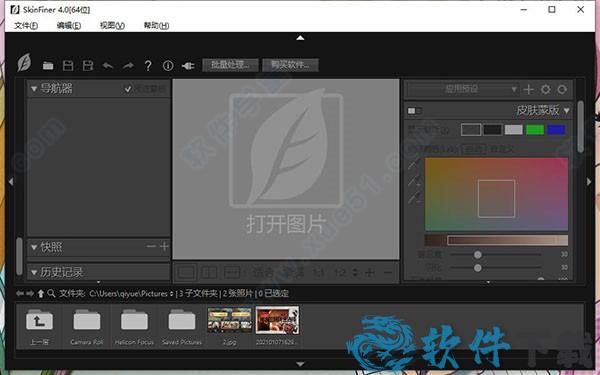Open the 文件(F) menu
The image size is (600, 375).
pyautogui.click(x=26, y=26)
